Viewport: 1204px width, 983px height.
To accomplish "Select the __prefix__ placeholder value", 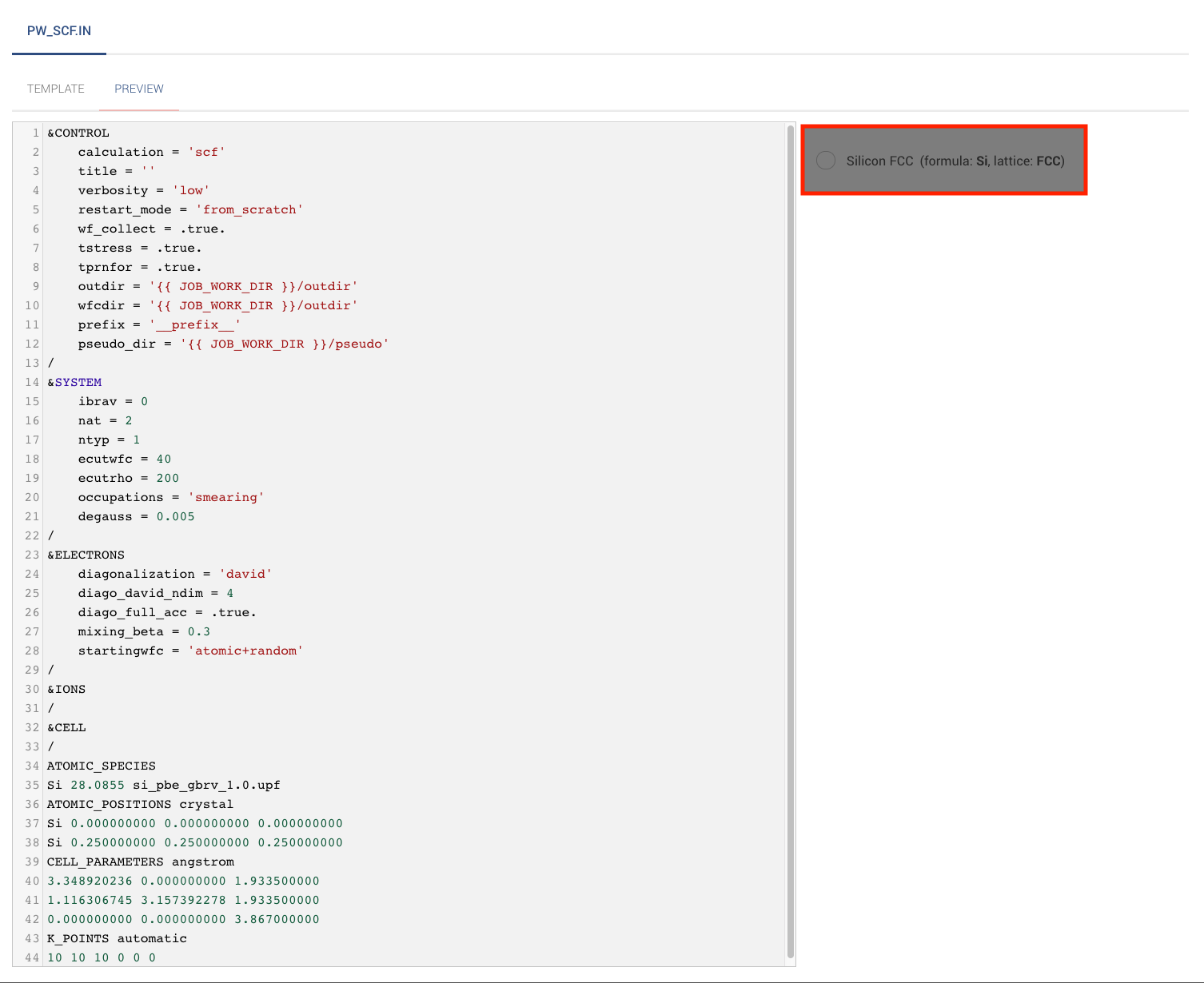I will pyautogui.click(x=194, y=324).
